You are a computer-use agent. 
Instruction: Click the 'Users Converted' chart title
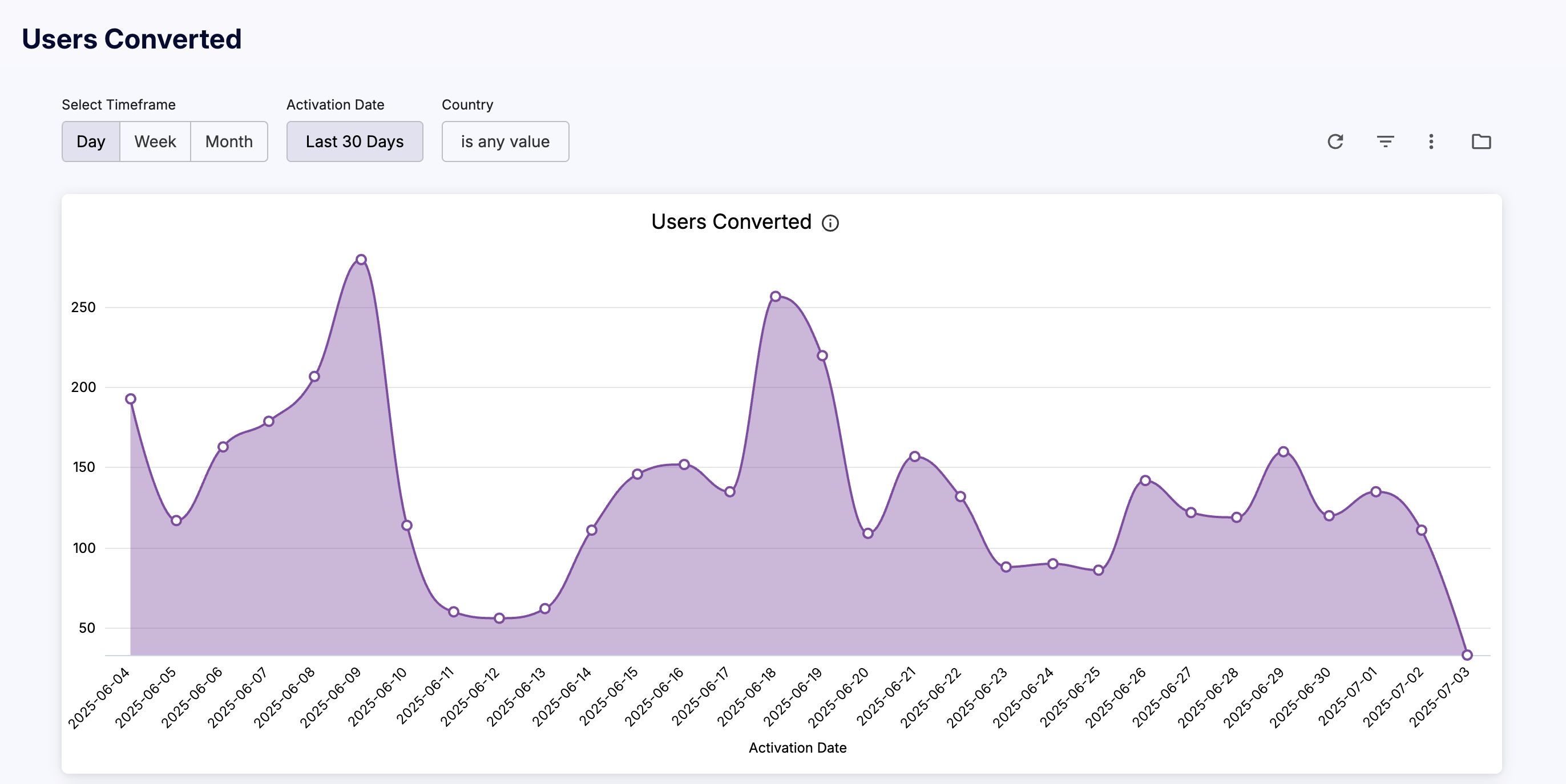[731, 222]
